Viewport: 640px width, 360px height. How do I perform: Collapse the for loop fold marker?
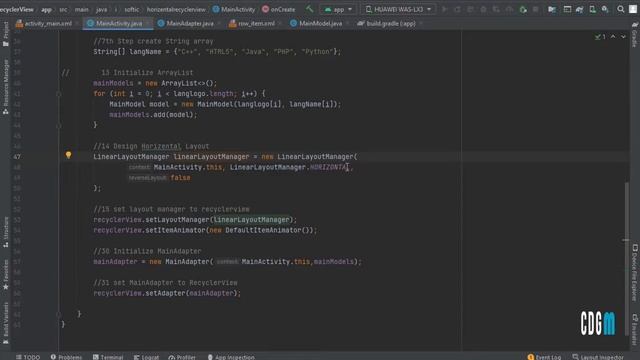point(59,94)
